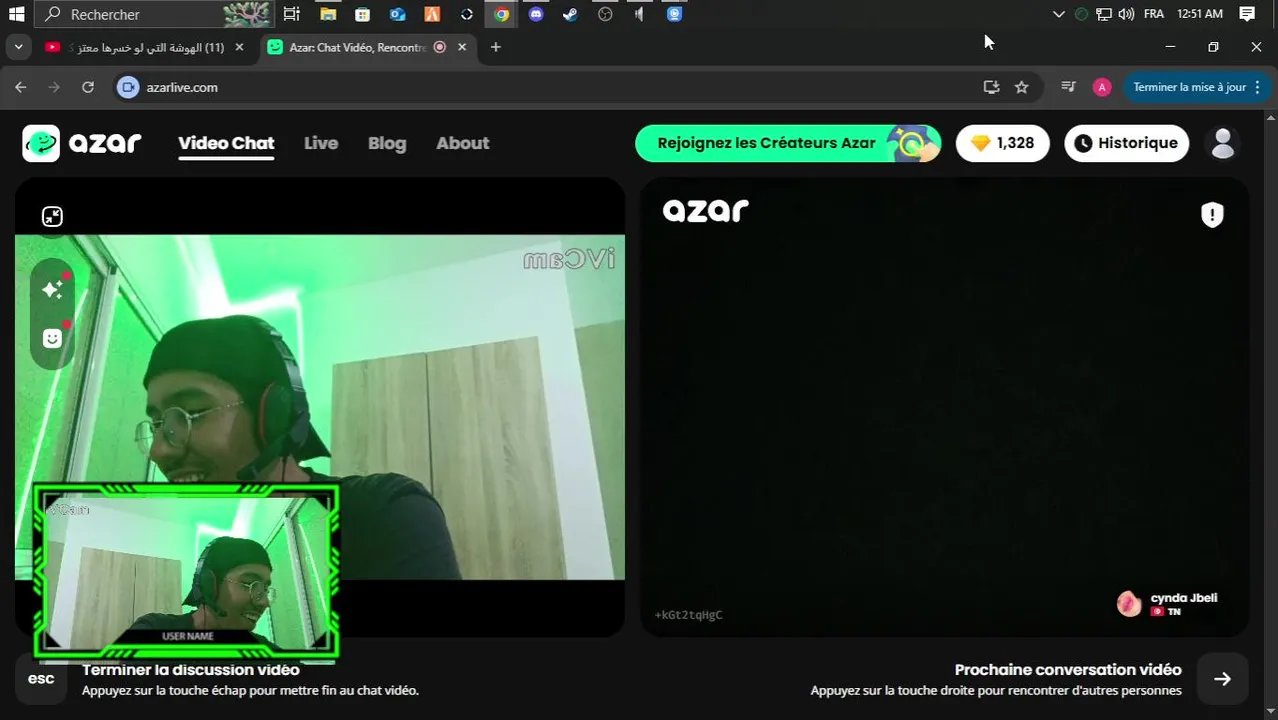Click the network icon in system tray
This screenshot has height=720, width=1278.
pos(1104,14)
